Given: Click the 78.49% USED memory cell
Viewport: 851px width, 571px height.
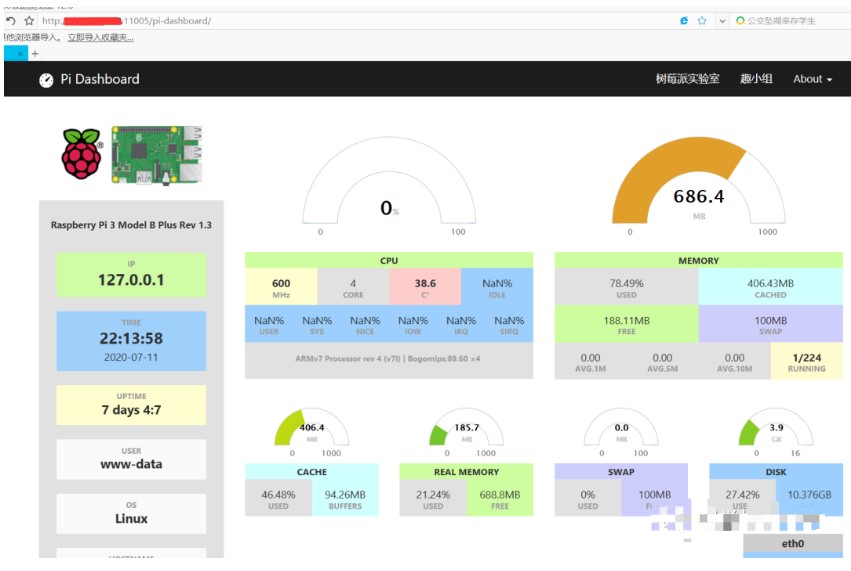Looking at the screenshot, I should (x=626, y=287).
